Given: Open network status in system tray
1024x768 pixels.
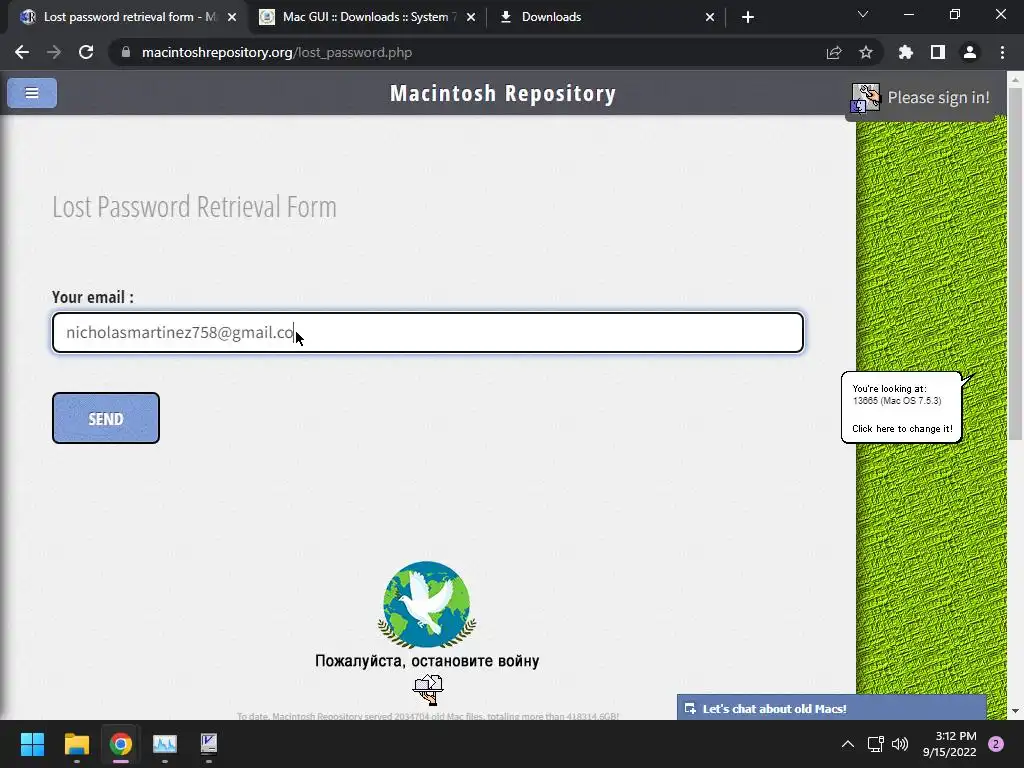Looking at the screenshot, I should (875, 744).
